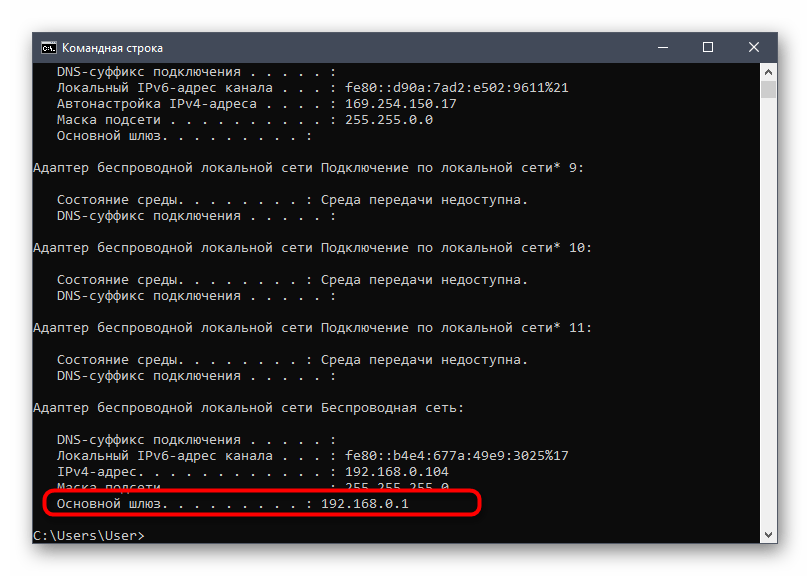810x576 pixels.
Task: Click the IPv4 address 192.168.0.104
Action: tap(396, 472)
